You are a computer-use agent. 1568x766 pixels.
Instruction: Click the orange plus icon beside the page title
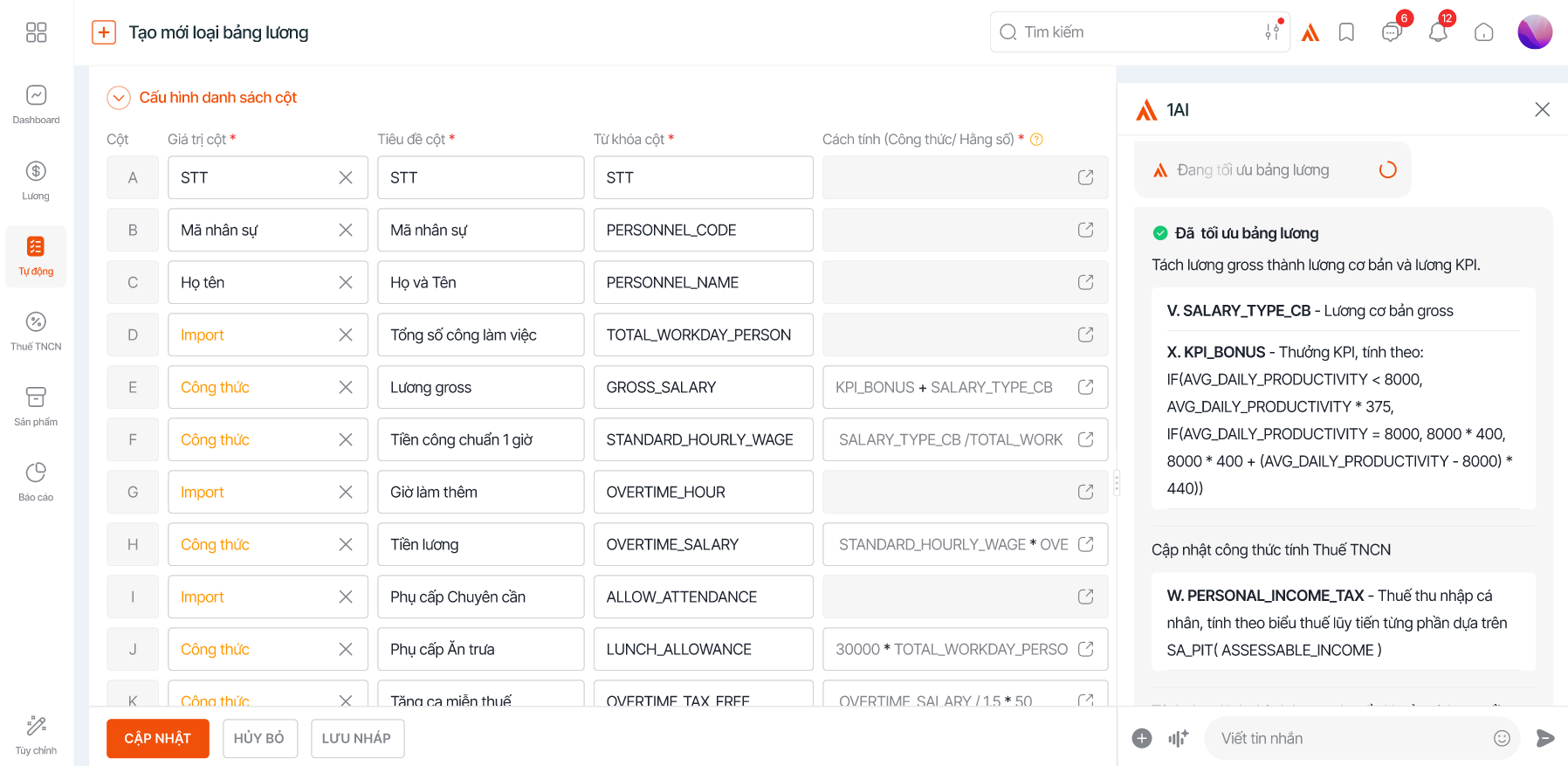(104, 32)
